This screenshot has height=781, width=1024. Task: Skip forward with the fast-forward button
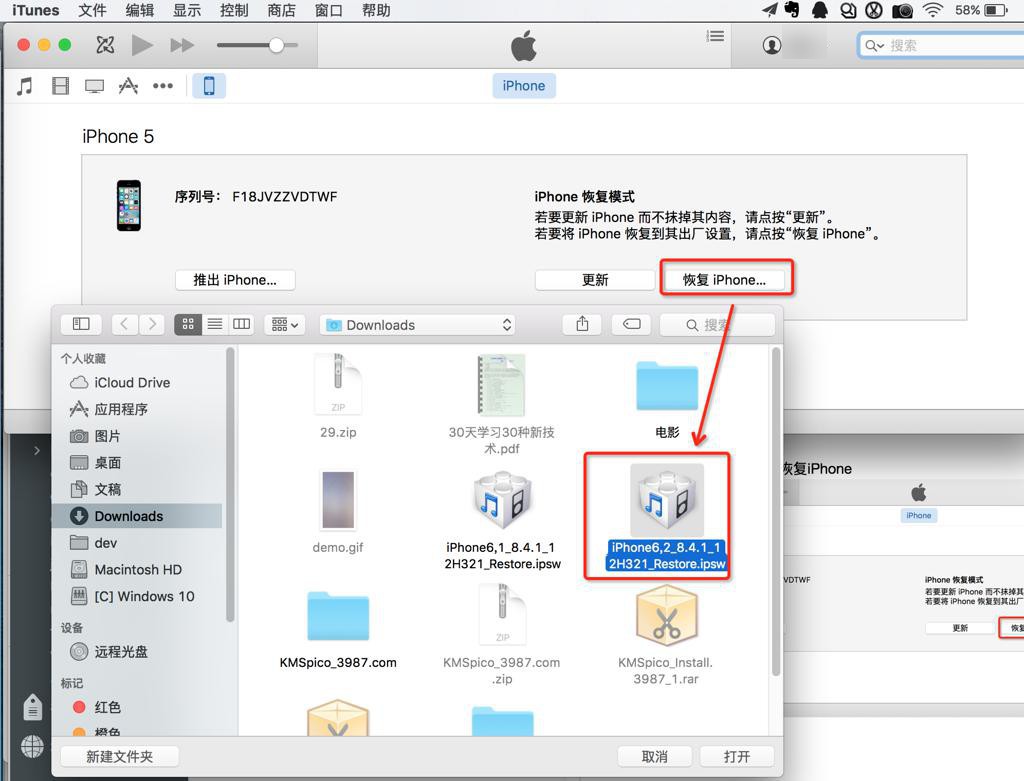point(182,45)
